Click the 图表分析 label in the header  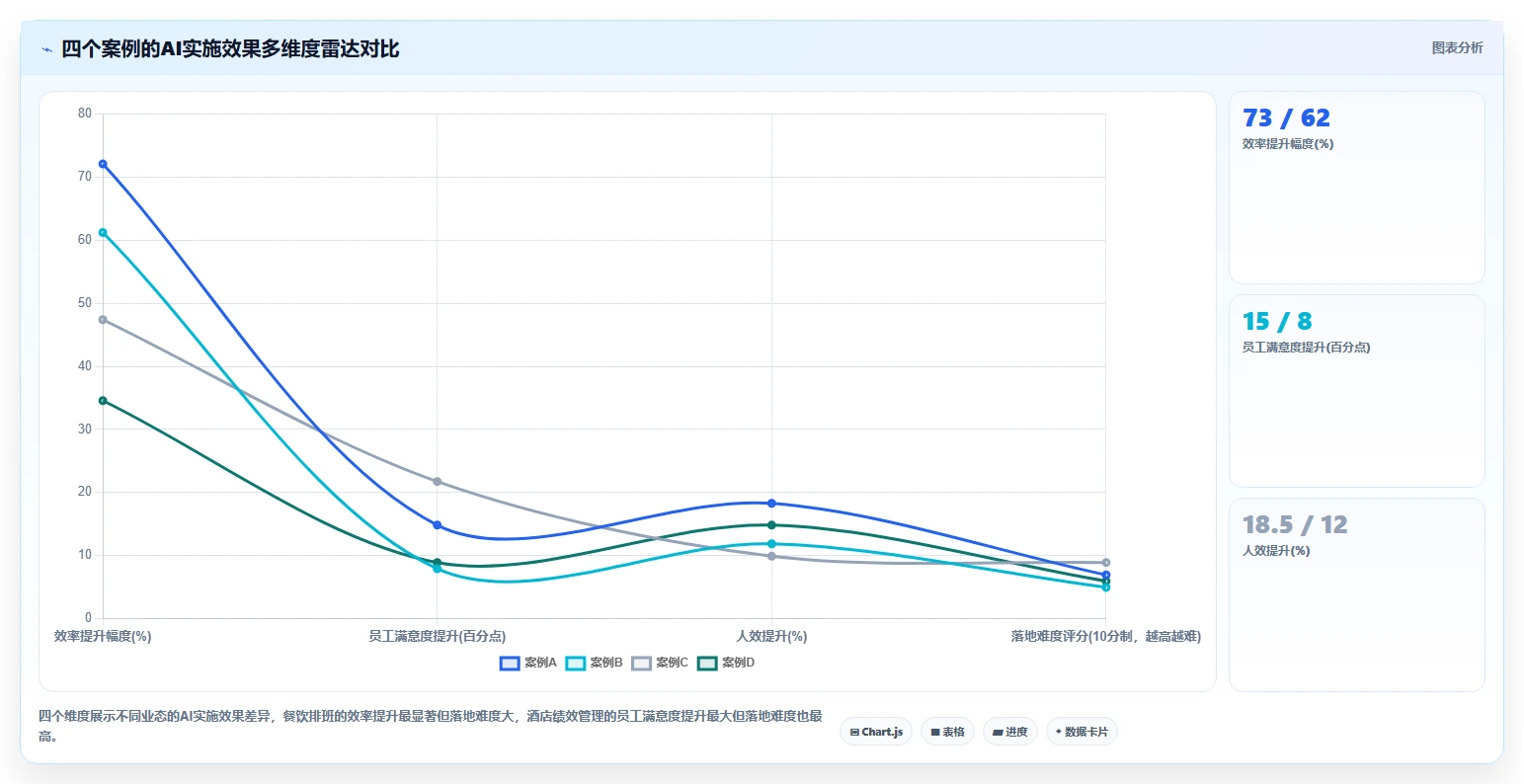point(1457,47)
